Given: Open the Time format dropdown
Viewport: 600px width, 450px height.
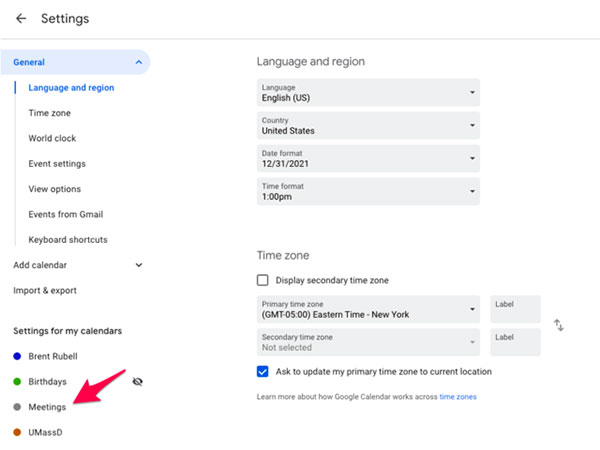Looking at the screenshot, I should pos(367,190).
